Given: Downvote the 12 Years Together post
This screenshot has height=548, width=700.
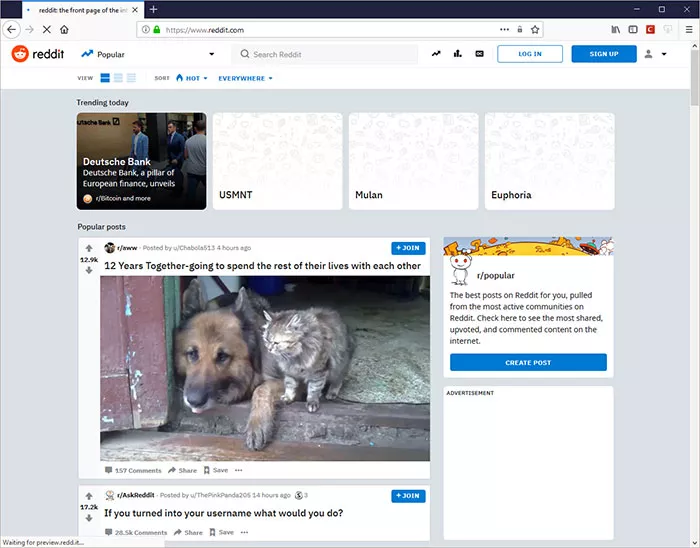Looking at the screenshot, I should [89, 270].
